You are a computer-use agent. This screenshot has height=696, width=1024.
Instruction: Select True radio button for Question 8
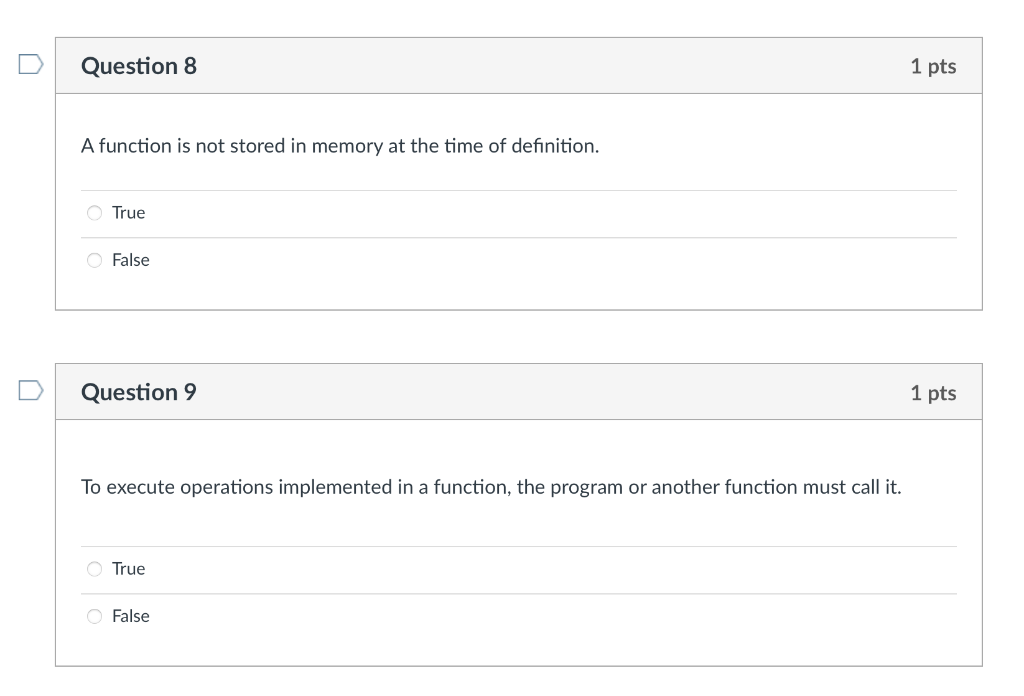95,213
